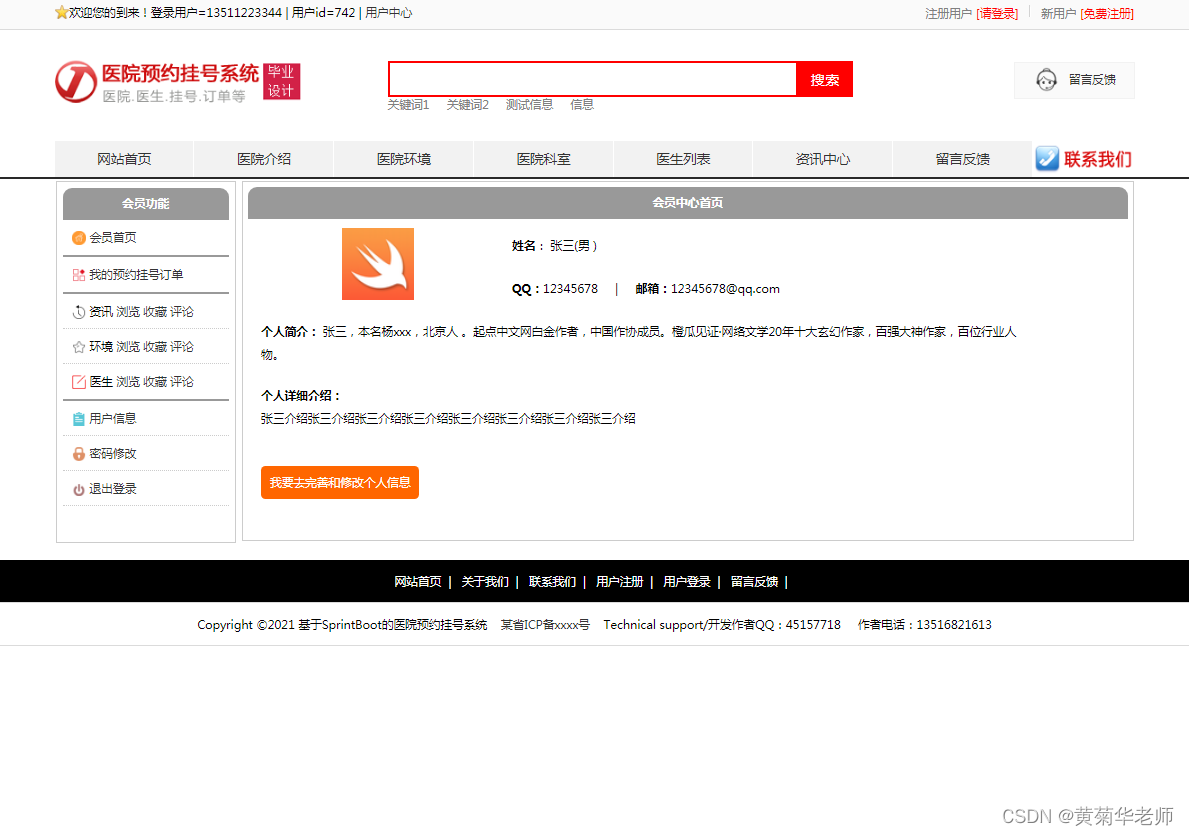Focus the red-bordered search input box
Image resolution: width=1189 pixels, height=836 pixels.
coord(592,79)
